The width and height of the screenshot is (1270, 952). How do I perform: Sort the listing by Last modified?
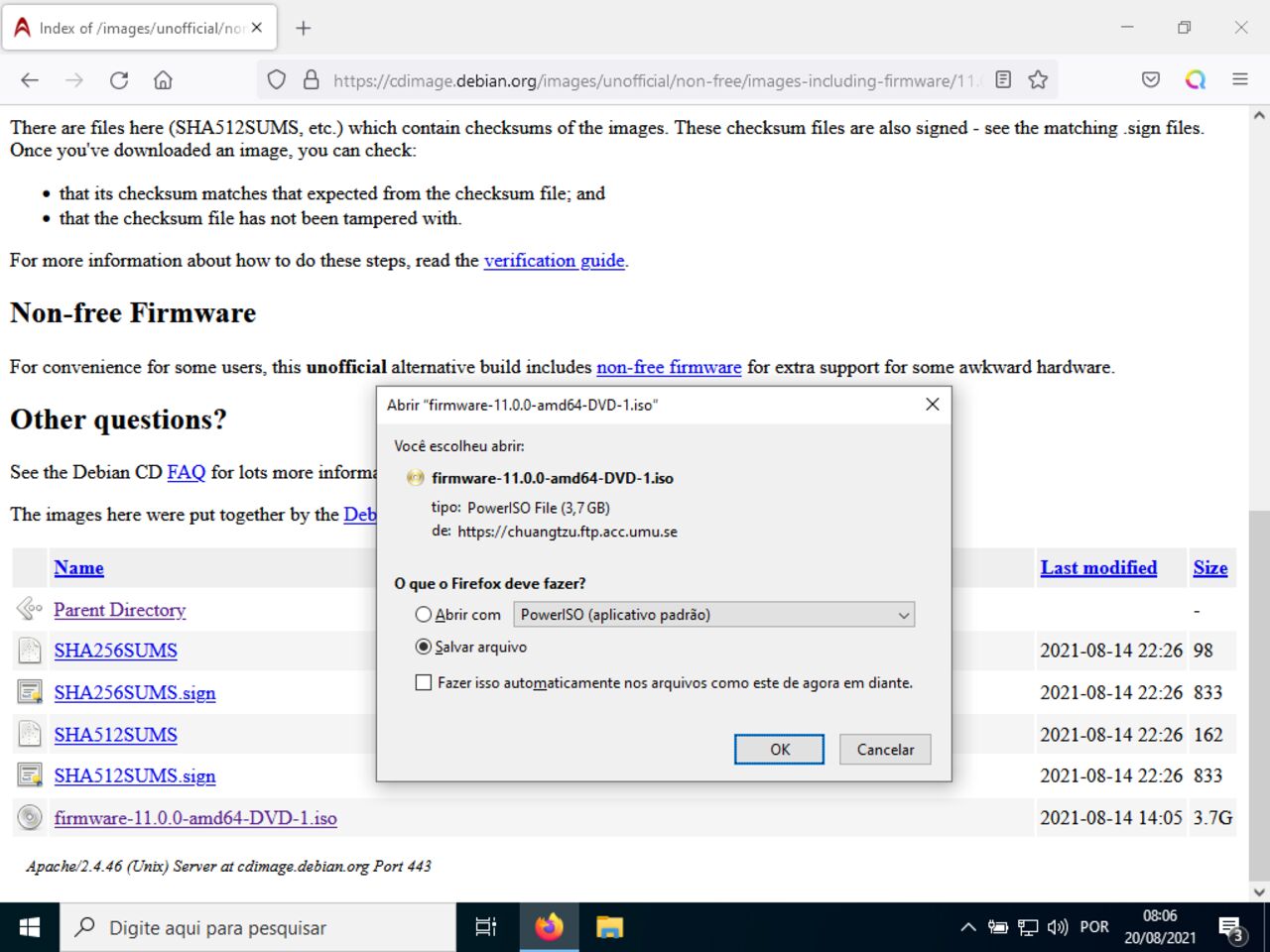point(1098,568)
